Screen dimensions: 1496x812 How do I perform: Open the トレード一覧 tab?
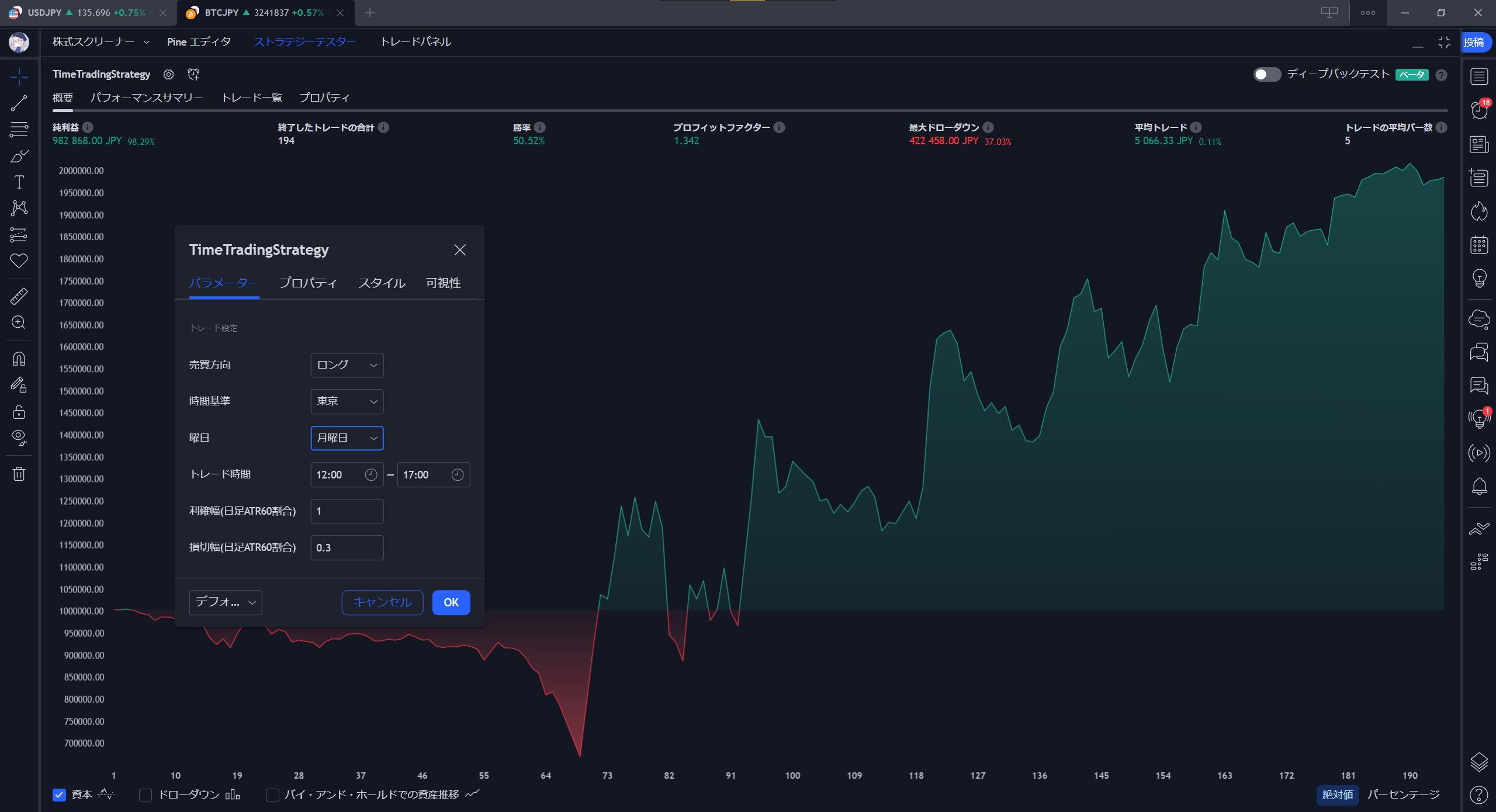pyautogui.click(x=252, y=98)
